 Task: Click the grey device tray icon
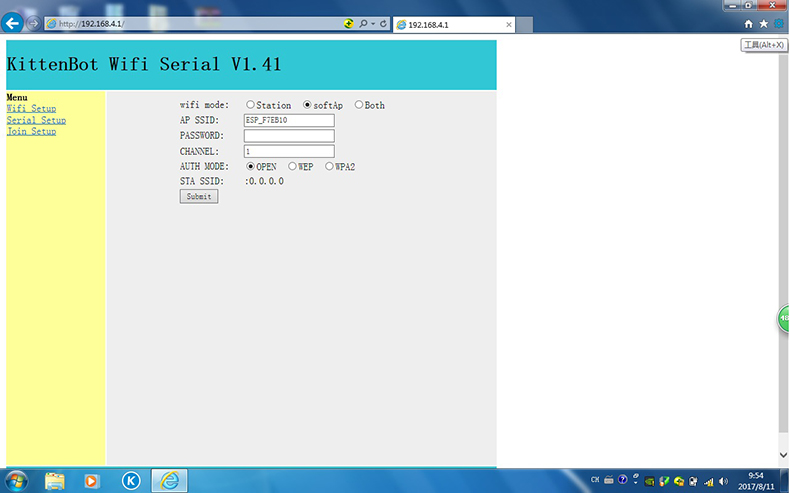693,482
